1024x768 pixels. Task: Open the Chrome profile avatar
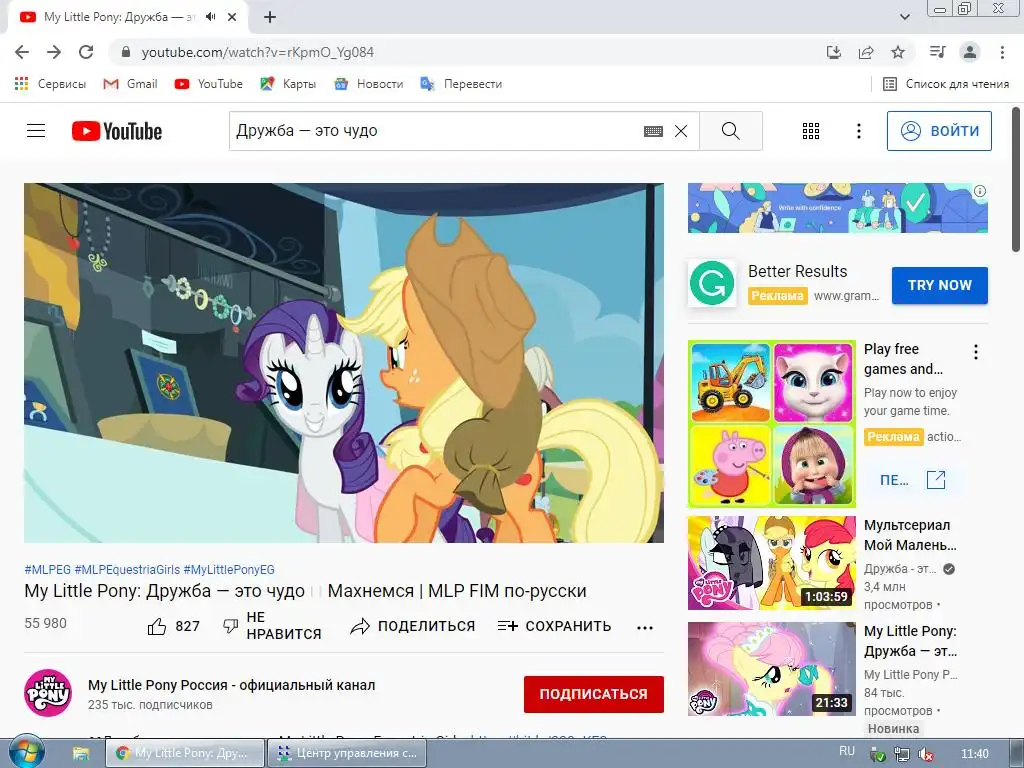[970, 52]
